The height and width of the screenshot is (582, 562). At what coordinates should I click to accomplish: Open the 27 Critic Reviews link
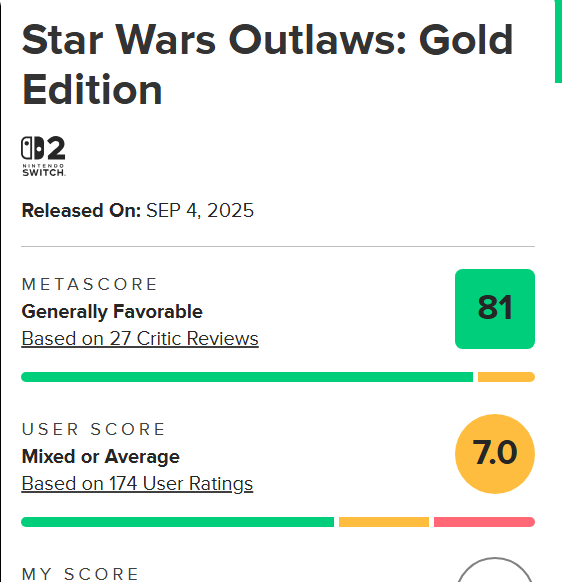coord(140,339)
